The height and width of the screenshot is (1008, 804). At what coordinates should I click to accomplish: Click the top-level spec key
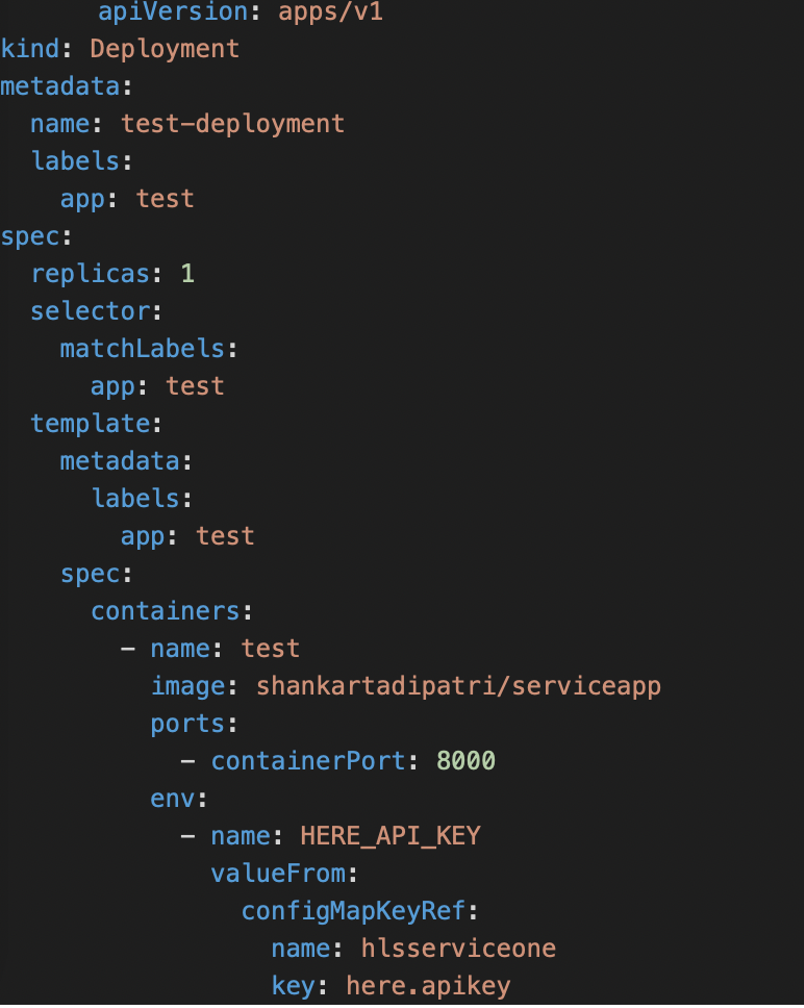tap(30, 237)
